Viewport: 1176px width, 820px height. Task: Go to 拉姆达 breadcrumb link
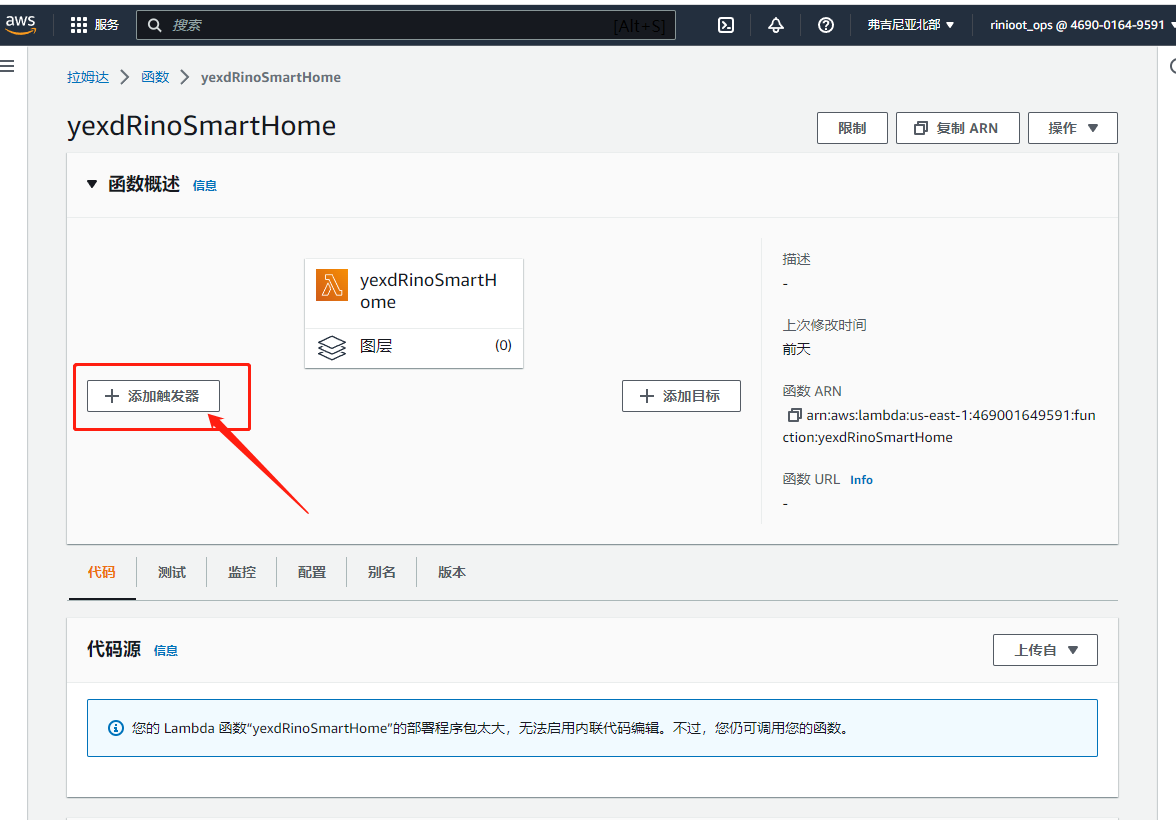click(88, 77)
